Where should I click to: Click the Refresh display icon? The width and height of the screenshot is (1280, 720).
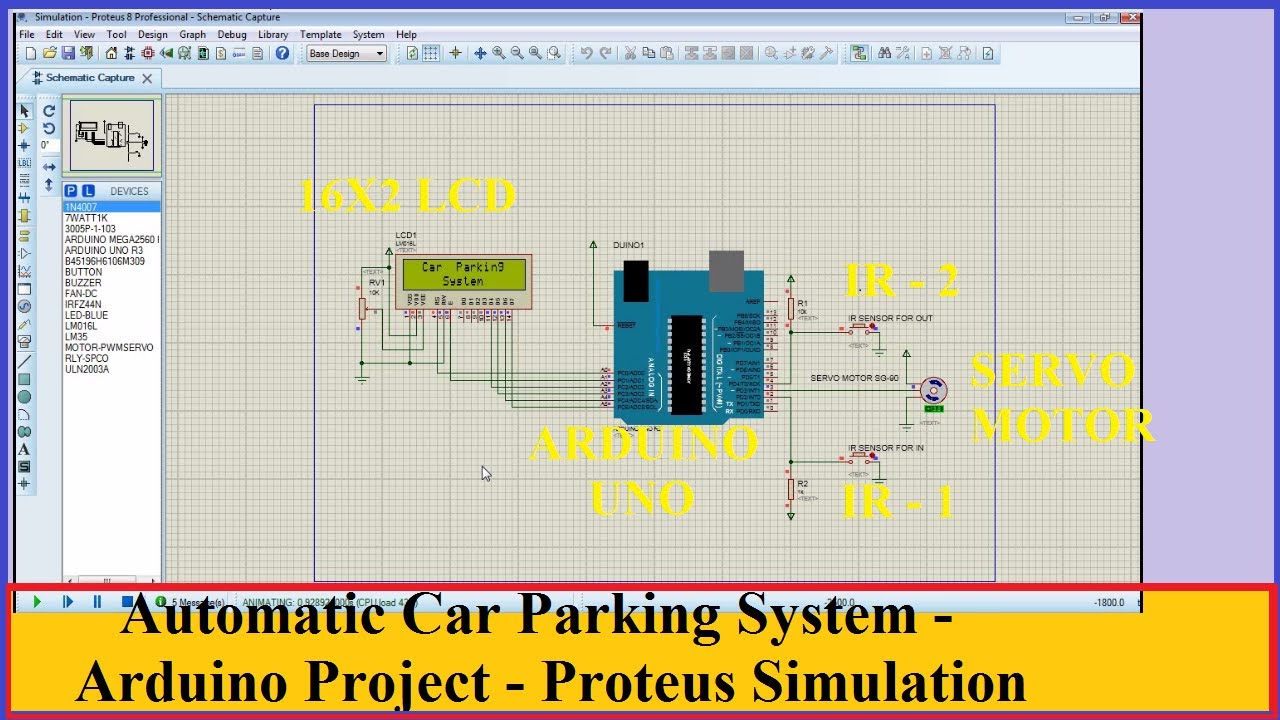[x=412, y=53]
